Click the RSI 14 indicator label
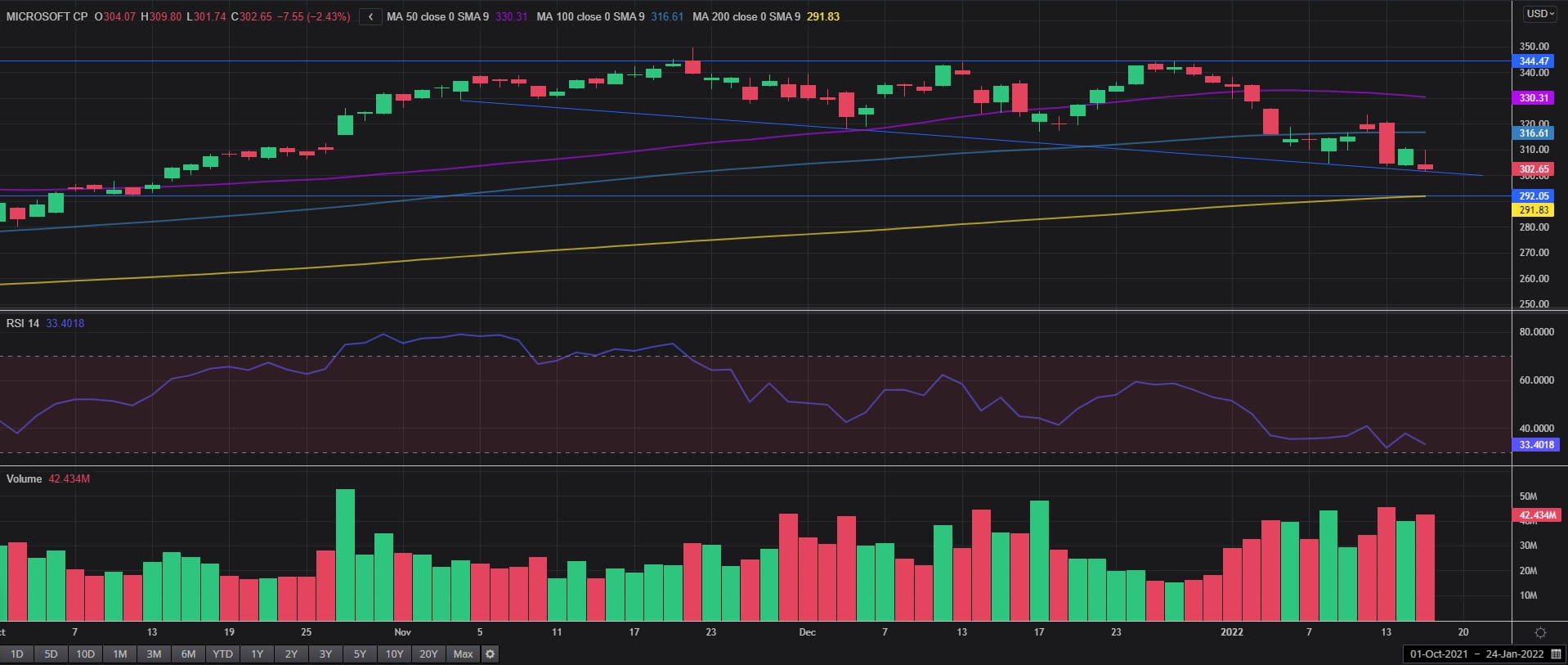This screenshot has width=1568, height=665. [23, 323]
